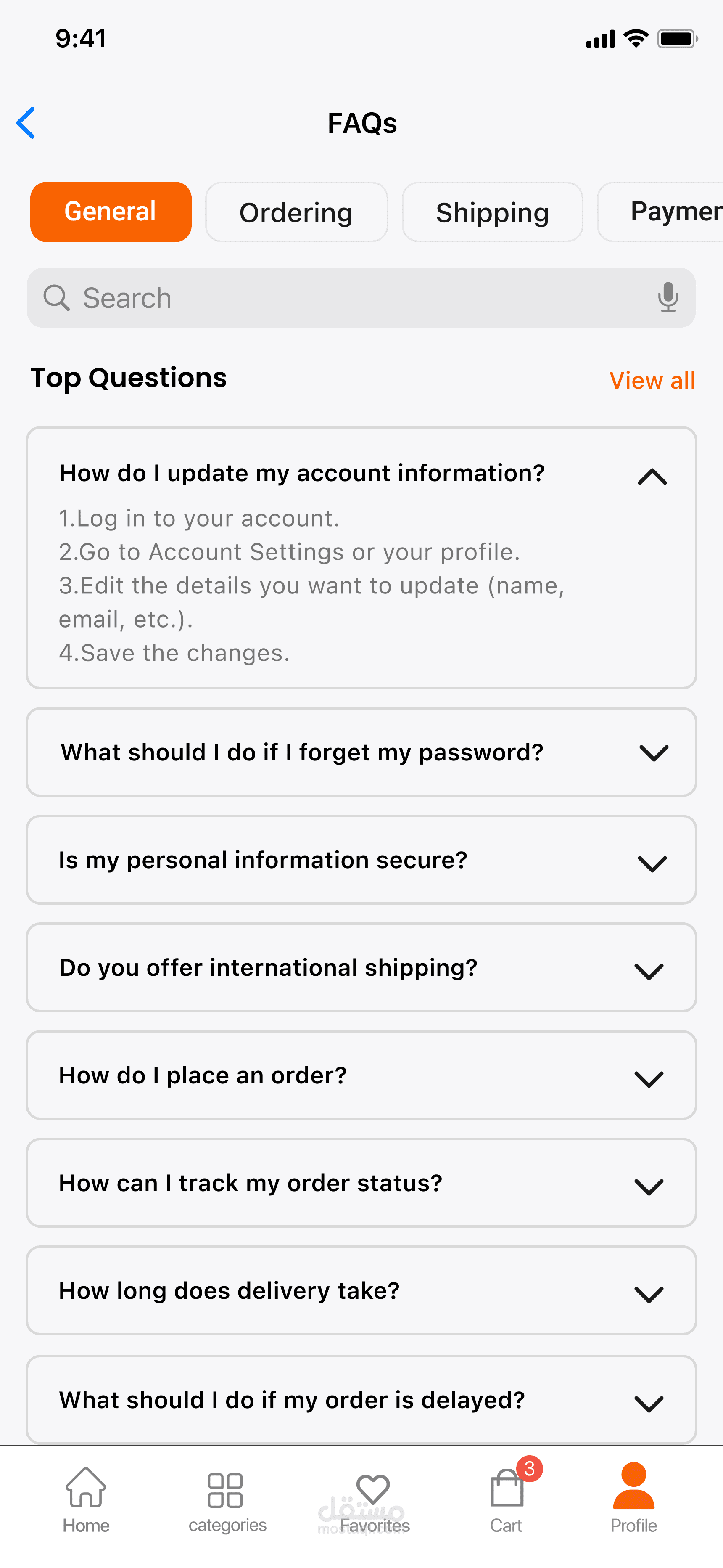
Task: Open the Profile person icon
Action: pyautogui.click(x=633, y=1487)
